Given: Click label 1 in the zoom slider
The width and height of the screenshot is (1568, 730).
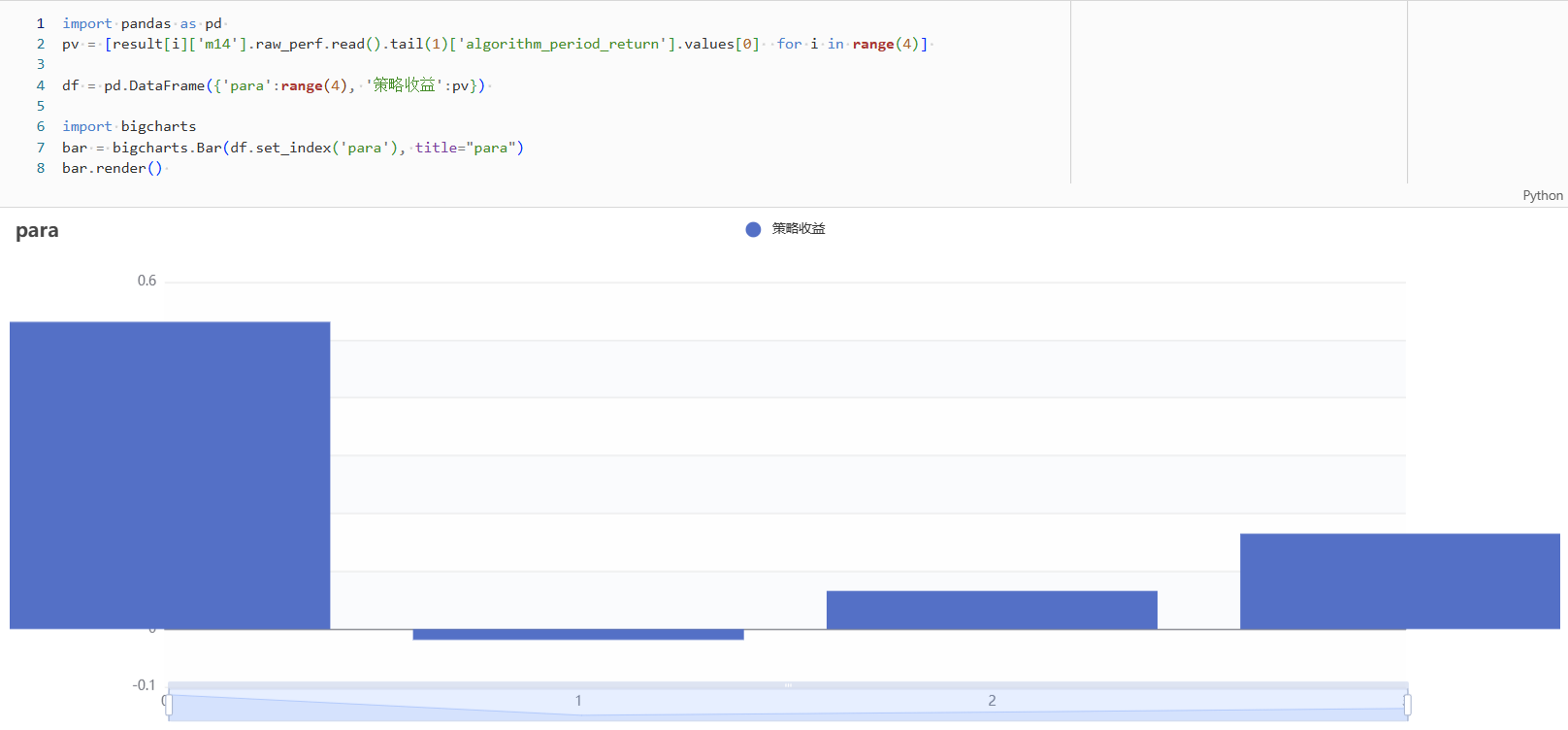Looking at the screenshot, I should (x=578, y=701).
